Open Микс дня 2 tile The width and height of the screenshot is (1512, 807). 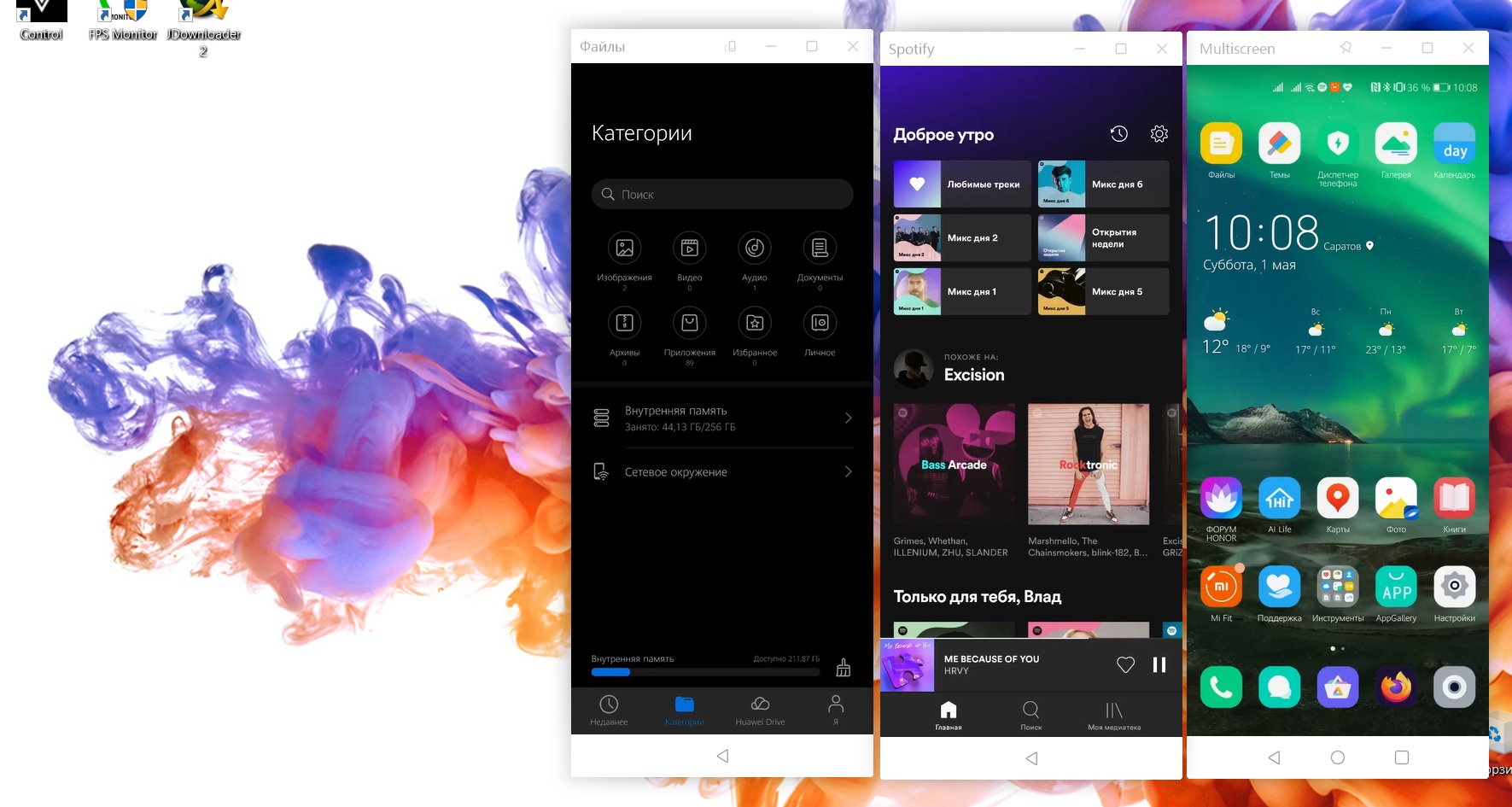coord(962,237)
